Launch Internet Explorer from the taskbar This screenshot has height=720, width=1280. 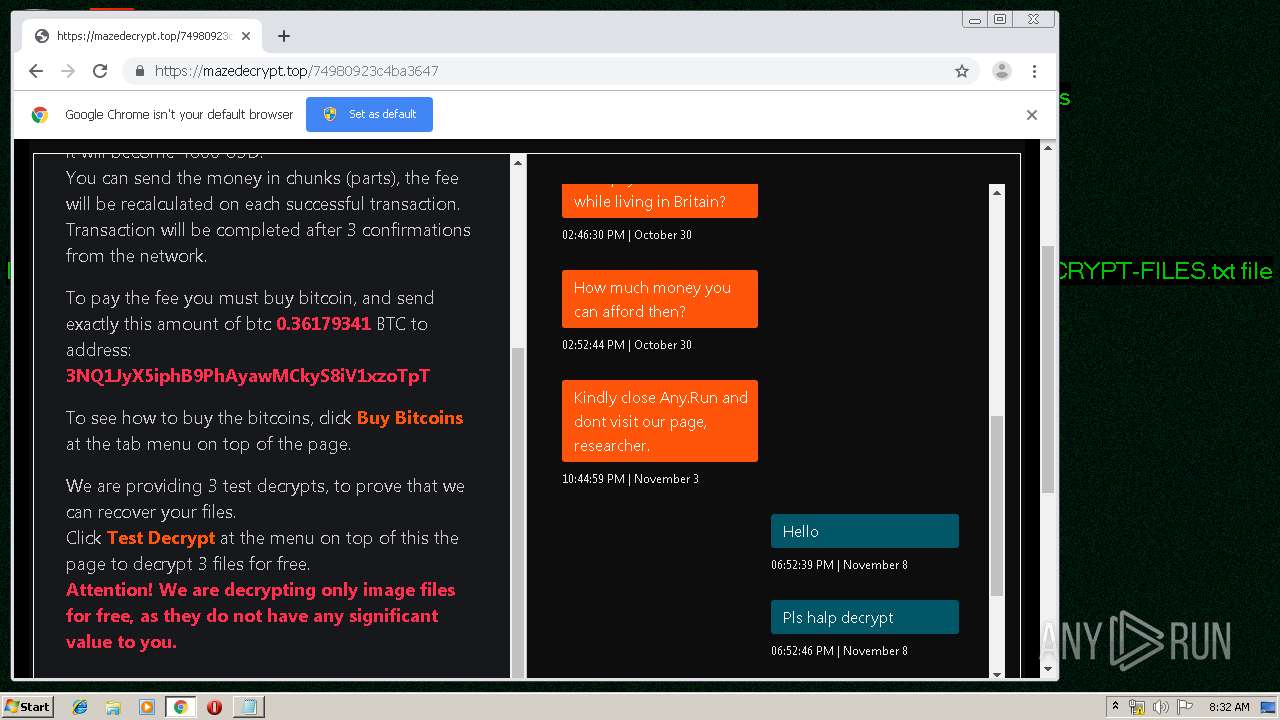[x=80, y=707]
